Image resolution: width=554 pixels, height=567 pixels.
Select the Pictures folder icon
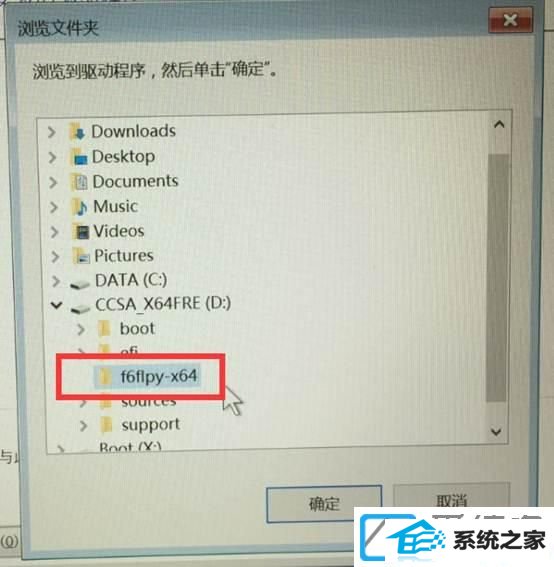coord(81,256)
